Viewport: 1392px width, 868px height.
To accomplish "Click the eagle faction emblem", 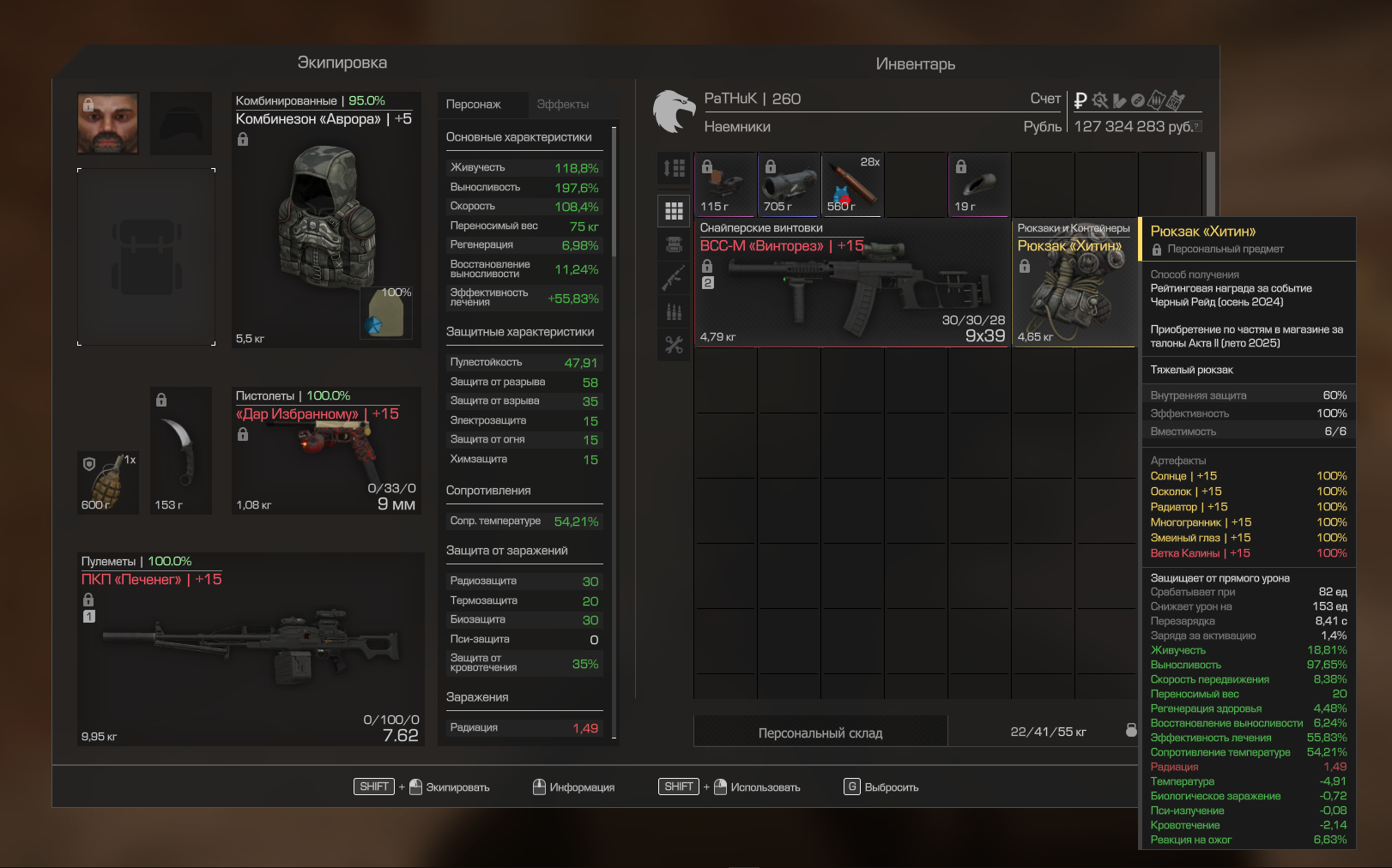I will pyautogui.click(x=674, y=112).
